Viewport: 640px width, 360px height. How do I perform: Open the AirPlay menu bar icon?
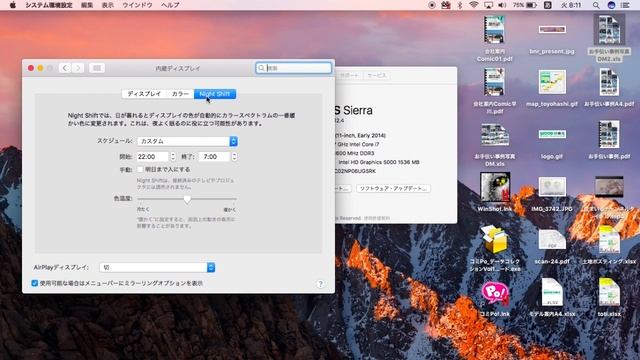click(x=488, y=5)
